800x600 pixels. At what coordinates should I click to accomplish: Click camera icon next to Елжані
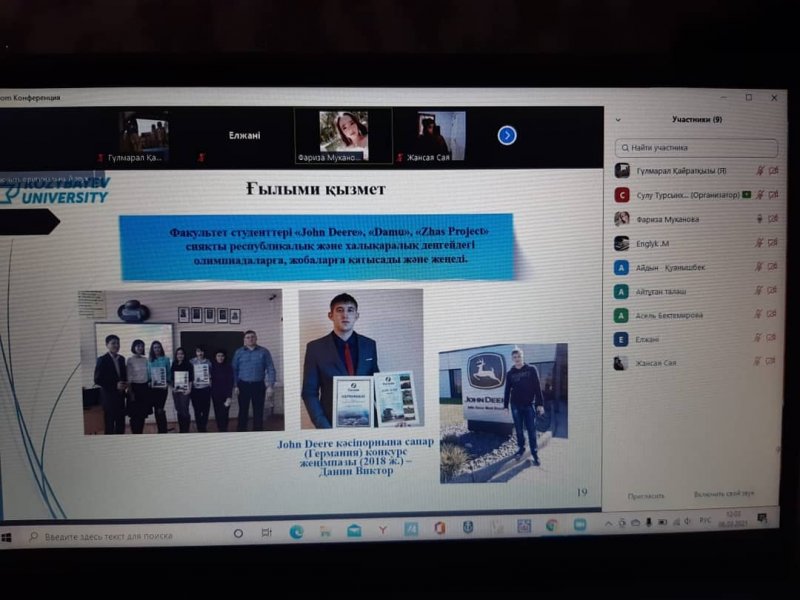click(773, 340)
